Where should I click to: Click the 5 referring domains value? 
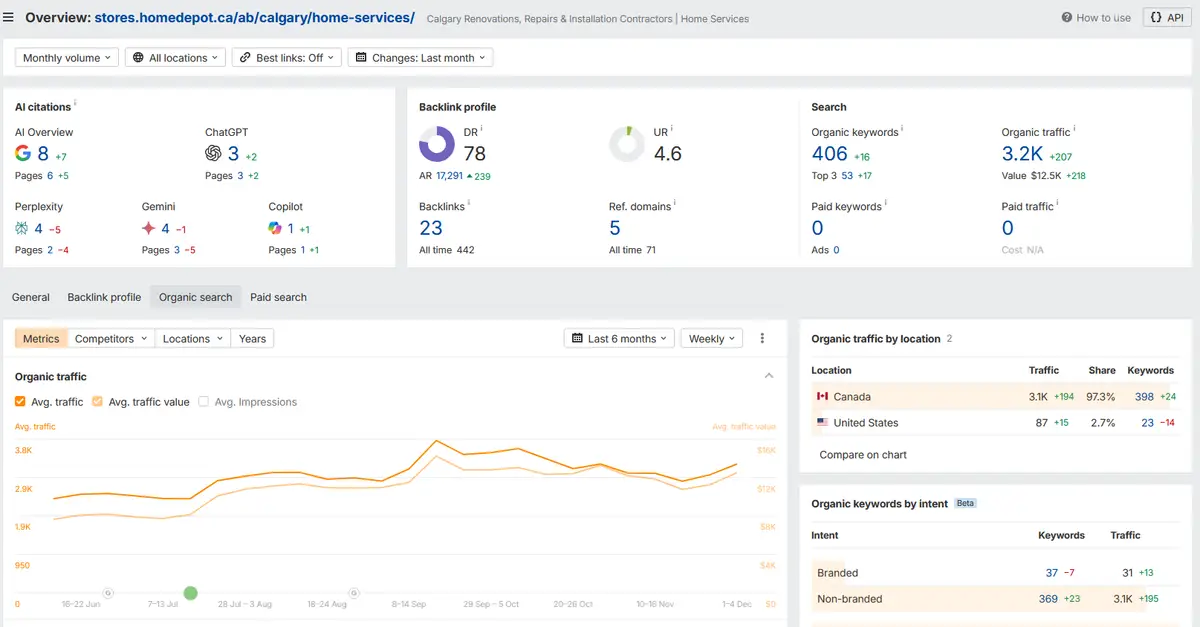coord(615,228)
